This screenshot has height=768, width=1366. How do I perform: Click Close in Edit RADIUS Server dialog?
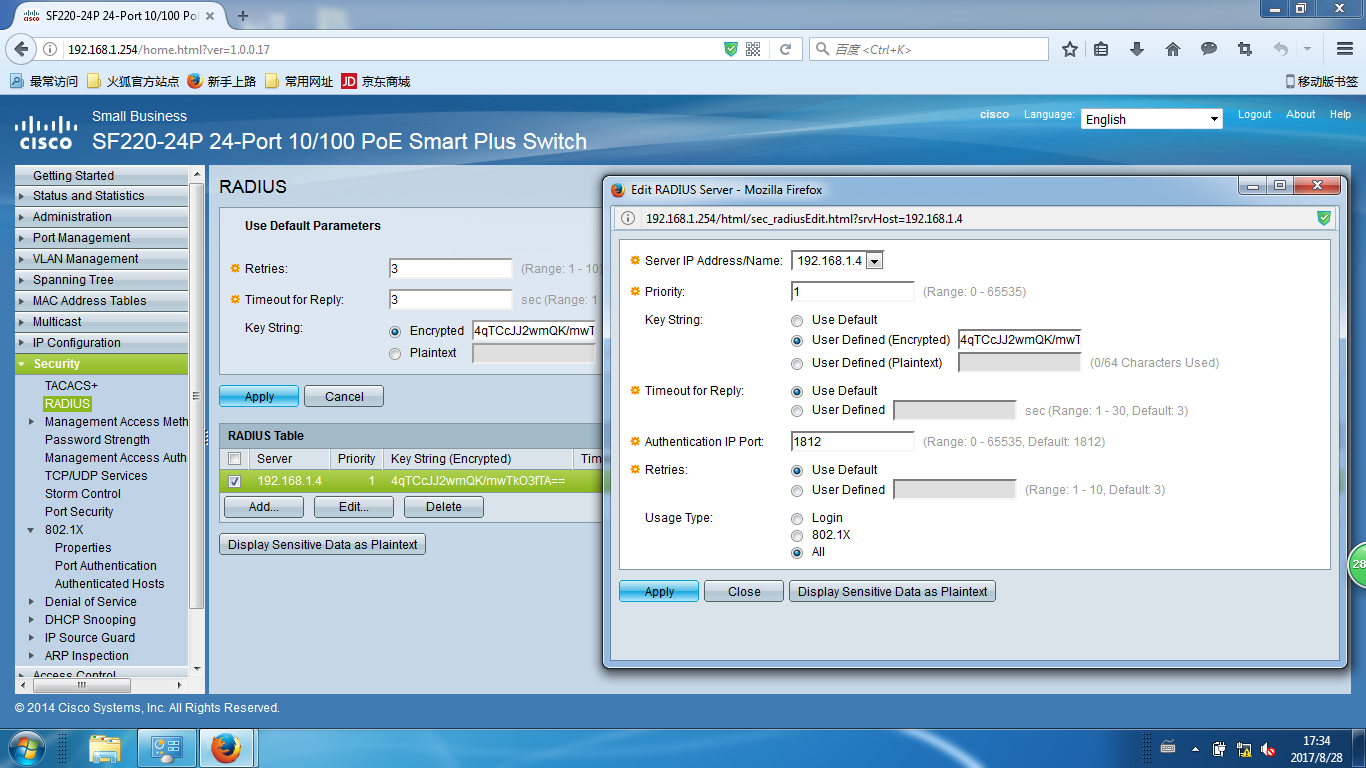[744, 592]
